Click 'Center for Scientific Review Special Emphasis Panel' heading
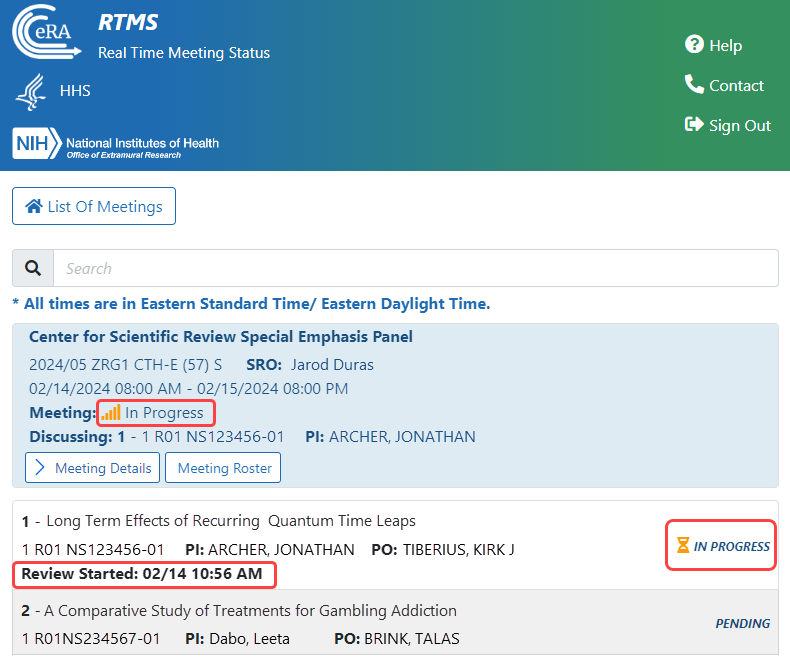Viewport: 790px width, 660px height. coord(221,337)
